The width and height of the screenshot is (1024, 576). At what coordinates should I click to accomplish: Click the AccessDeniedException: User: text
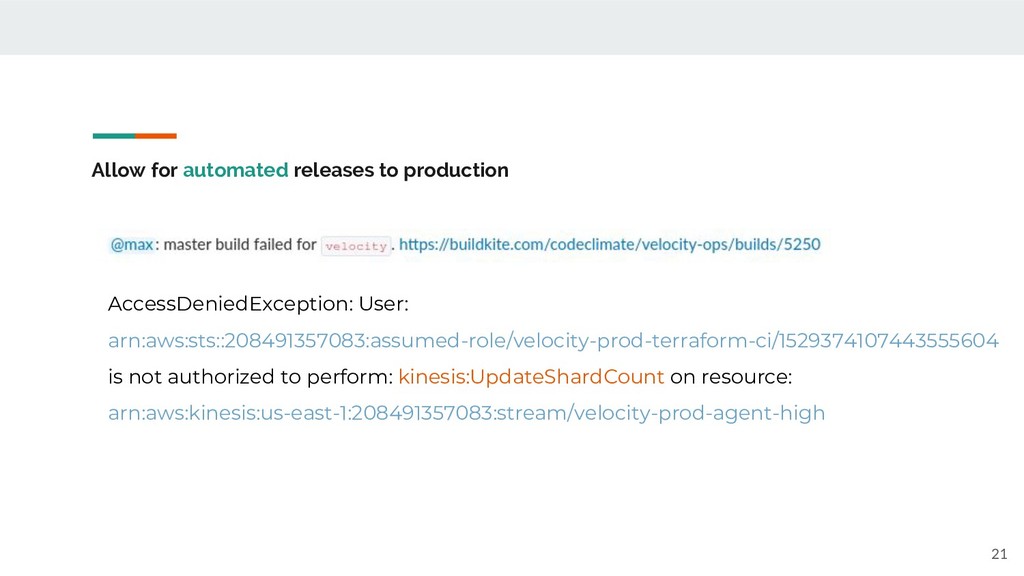coord(258,304)
